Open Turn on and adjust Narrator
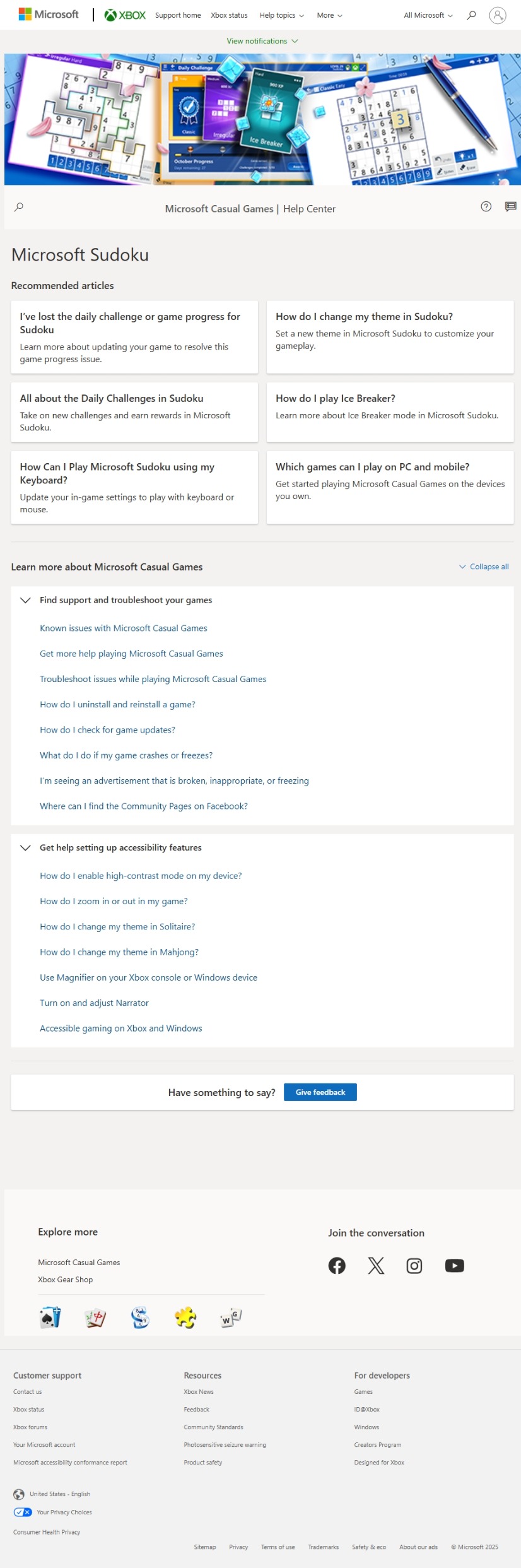This screenshot has width=521, height=1568. [94, 1003]
